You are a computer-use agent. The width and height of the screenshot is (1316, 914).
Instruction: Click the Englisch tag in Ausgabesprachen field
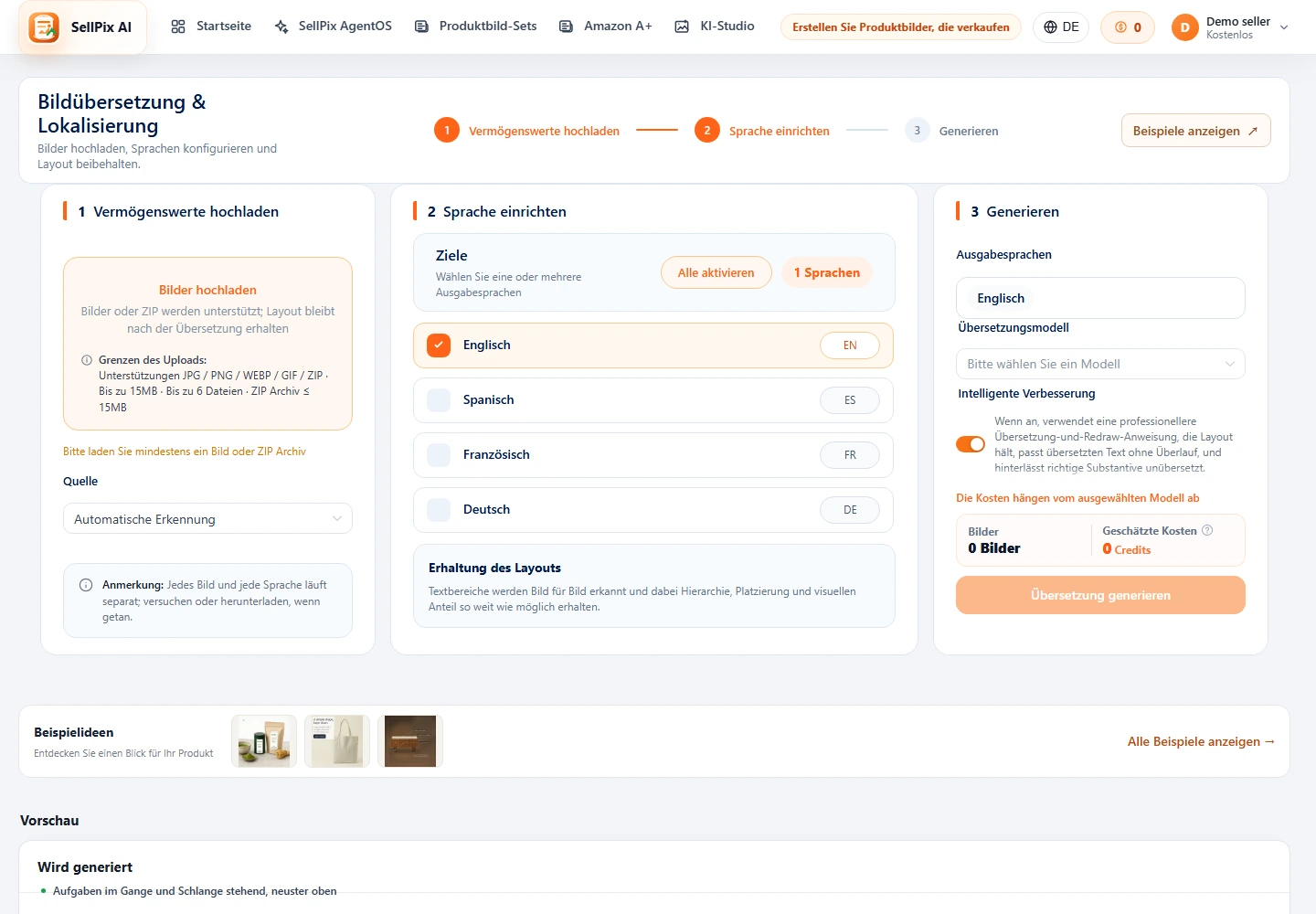[x=1001, y=298]
